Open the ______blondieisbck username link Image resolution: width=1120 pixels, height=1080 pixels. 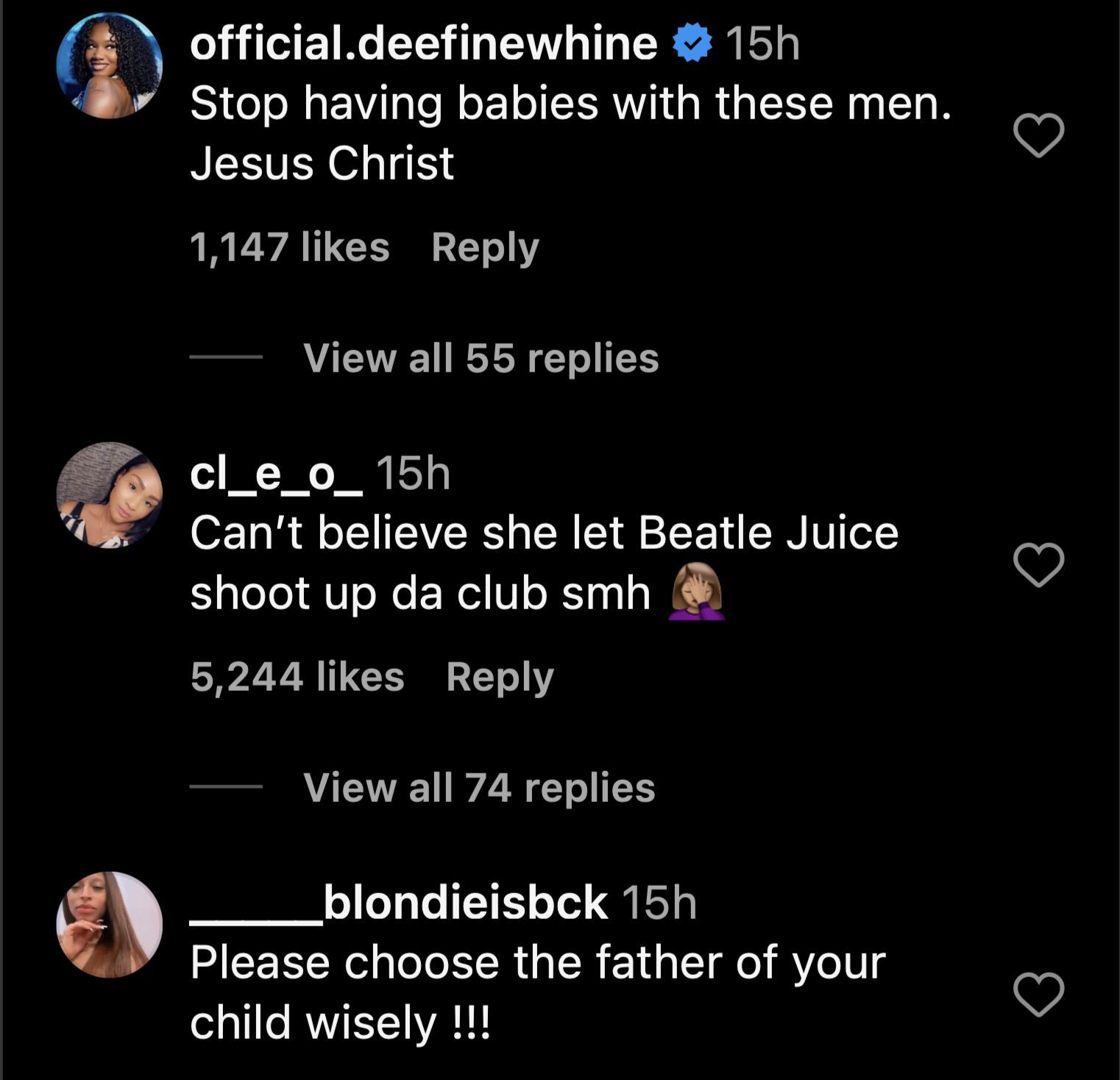coord(399,903)
